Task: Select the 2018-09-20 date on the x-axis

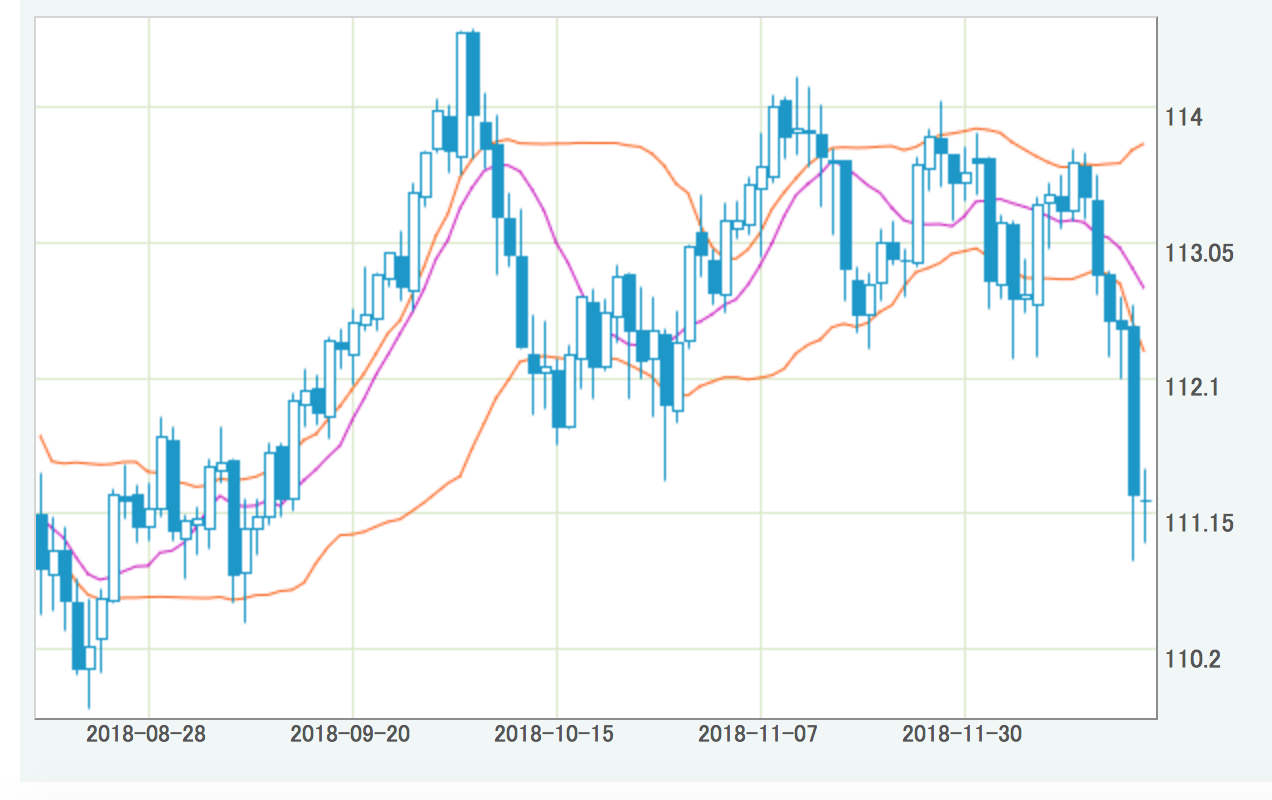Action: coord(350,734)
